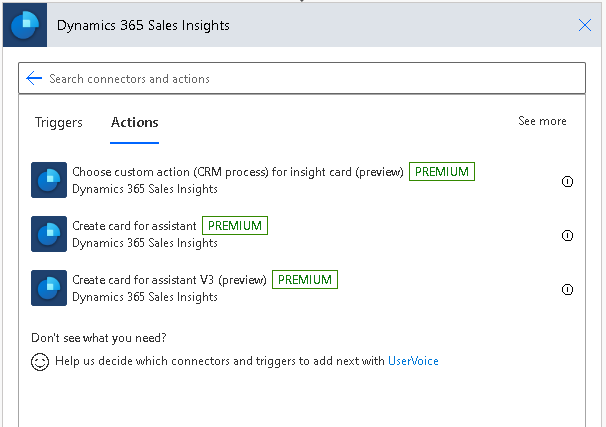
Task: Click the Dynamics 365 Sales Insights header logo
Action: 25,25
